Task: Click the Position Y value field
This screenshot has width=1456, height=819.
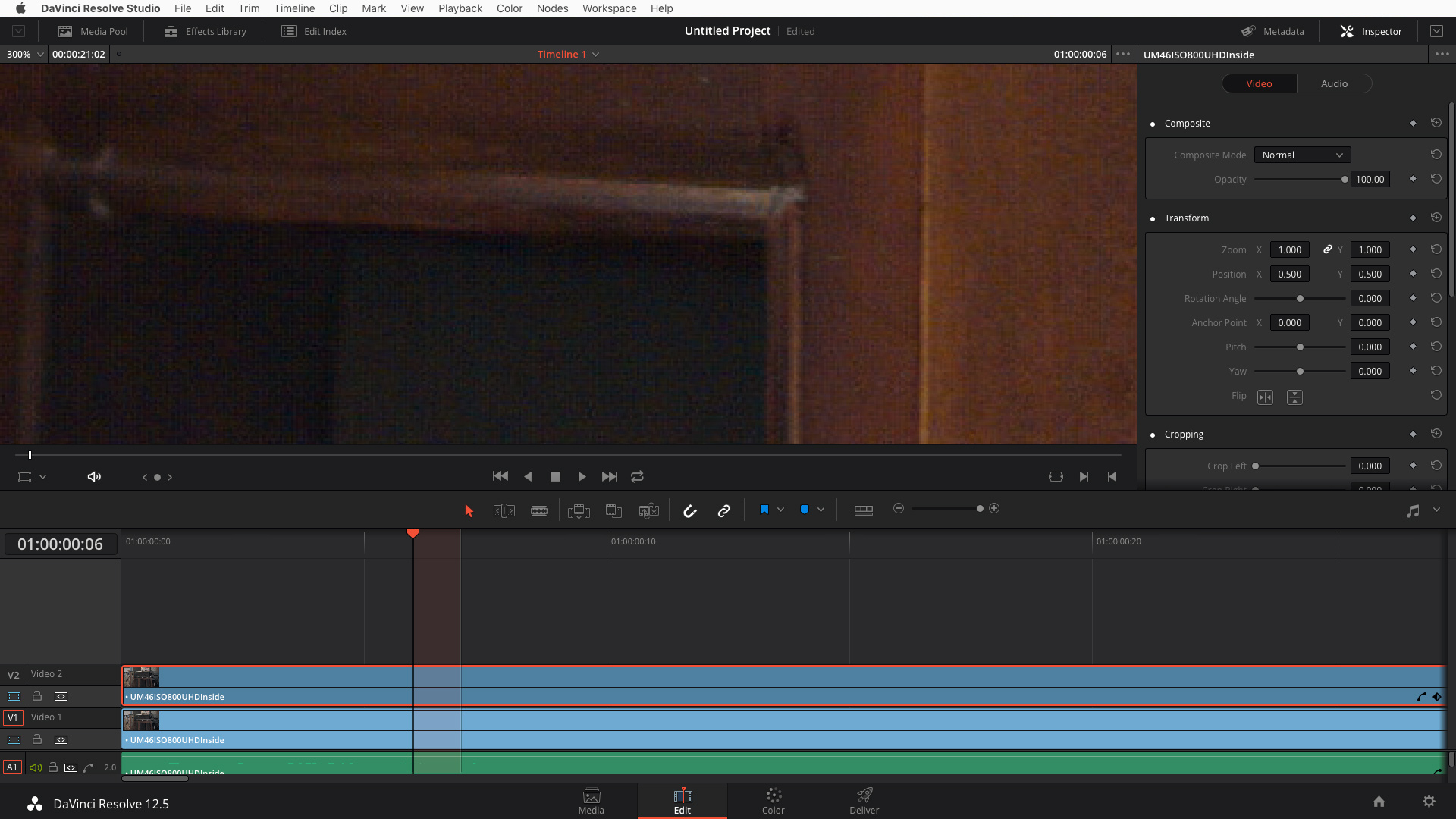Action: tap(1370, 274)
